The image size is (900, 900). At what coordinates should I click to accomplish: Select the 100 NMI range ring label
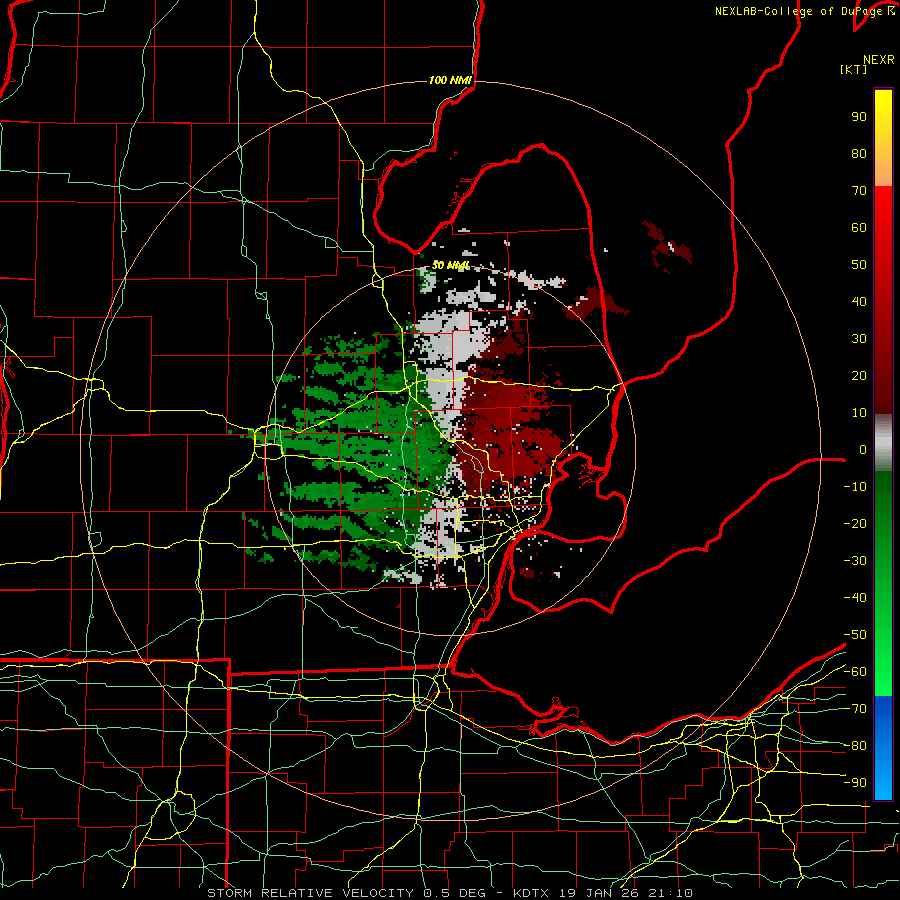tap(450, 80)
